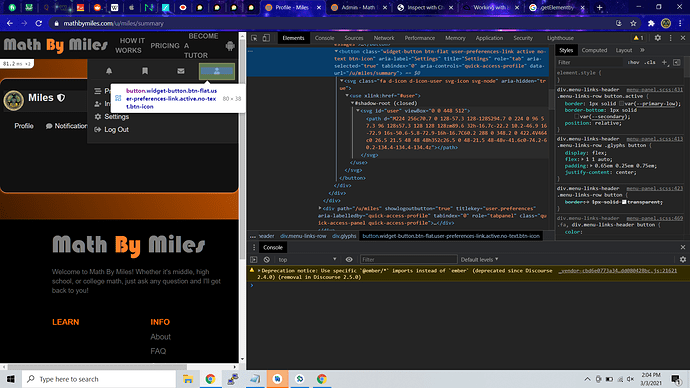690x388 pixels.
Task: Toggle the :hov element state panel
Action: click(634, 62)
